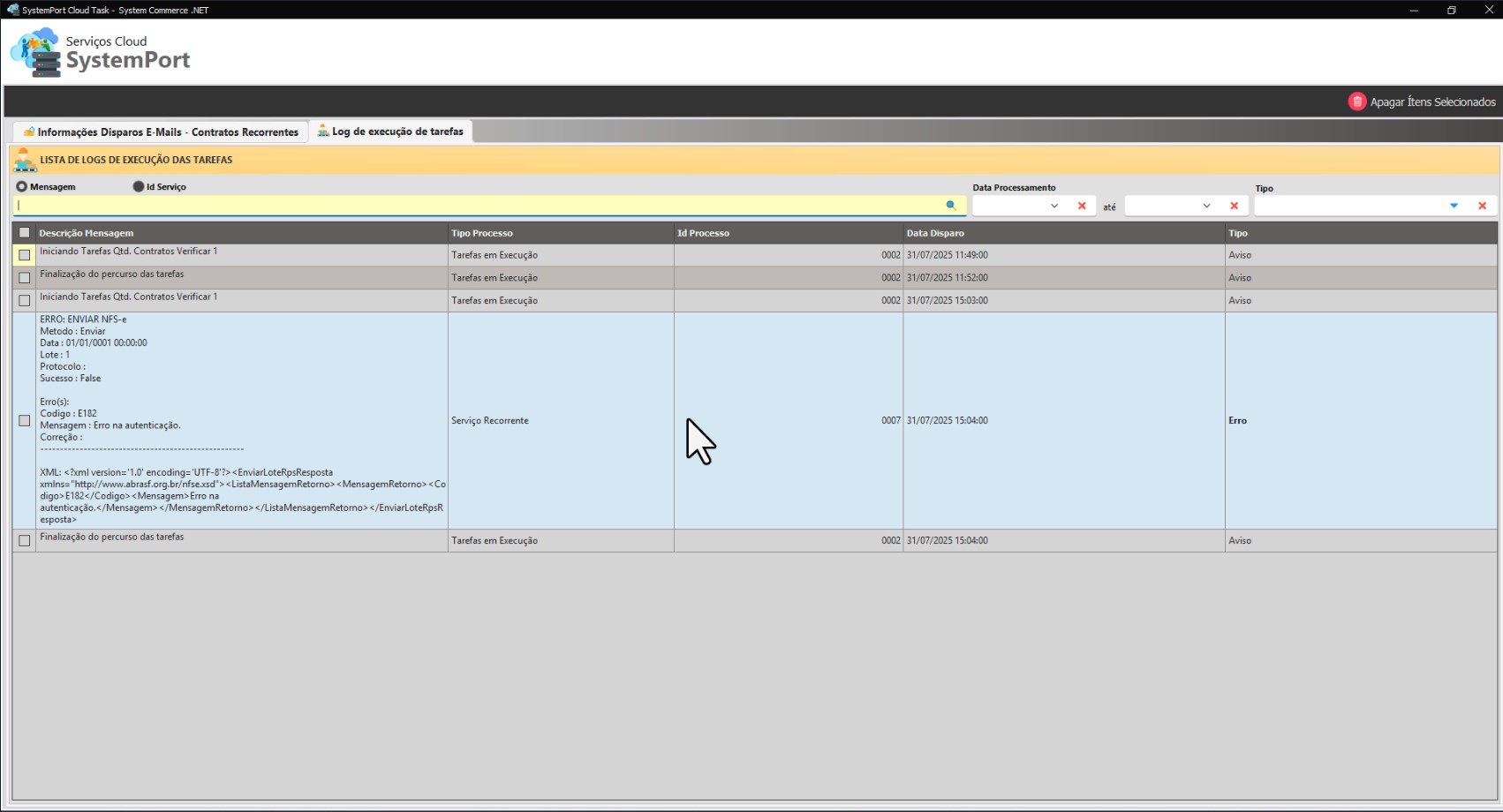The image size is (1503, 812).
Task: Open the end date dropdown after 'até'
Action: point(1206,206)
